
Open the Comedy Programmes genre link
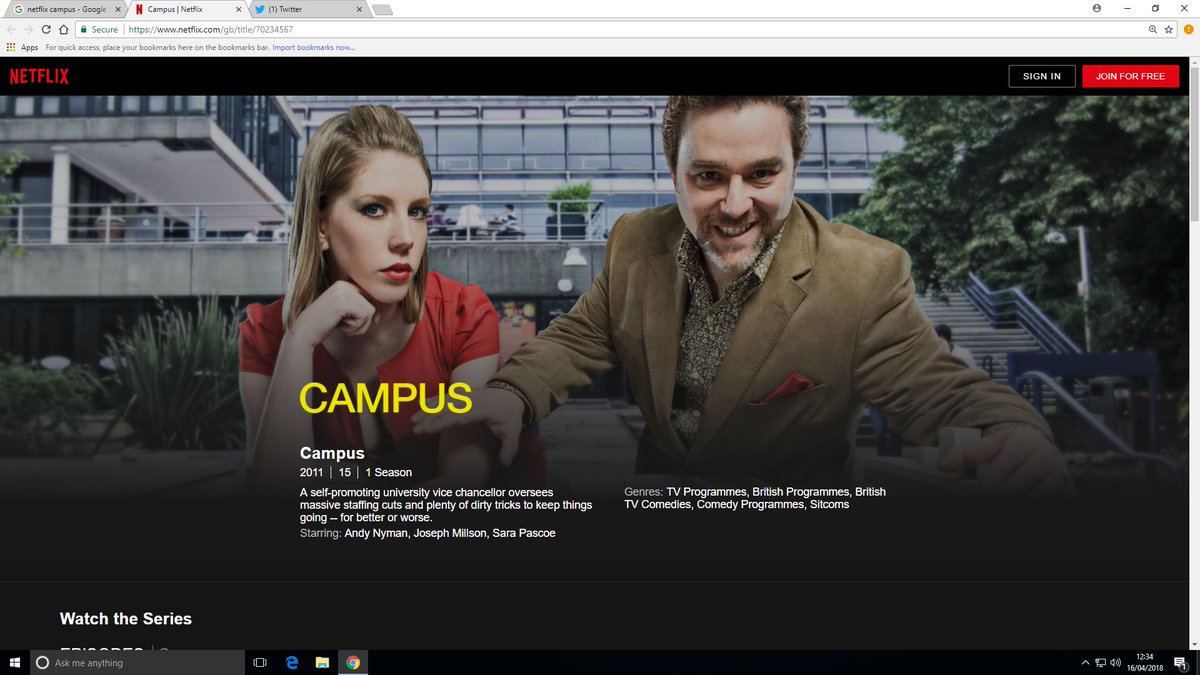click(x=750, y=505)
